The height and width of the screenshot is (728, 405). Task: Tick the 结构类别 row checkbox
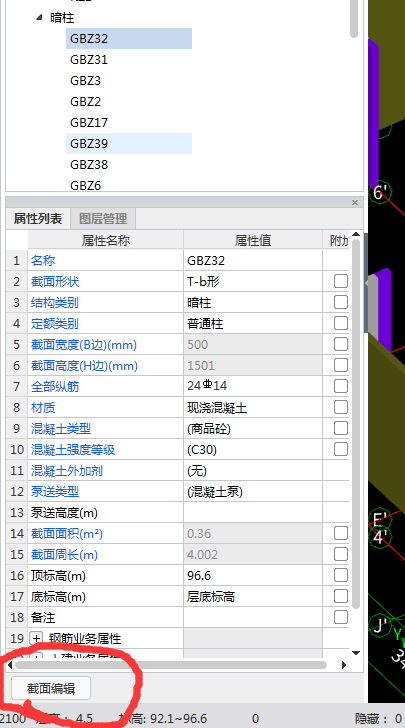341,302
